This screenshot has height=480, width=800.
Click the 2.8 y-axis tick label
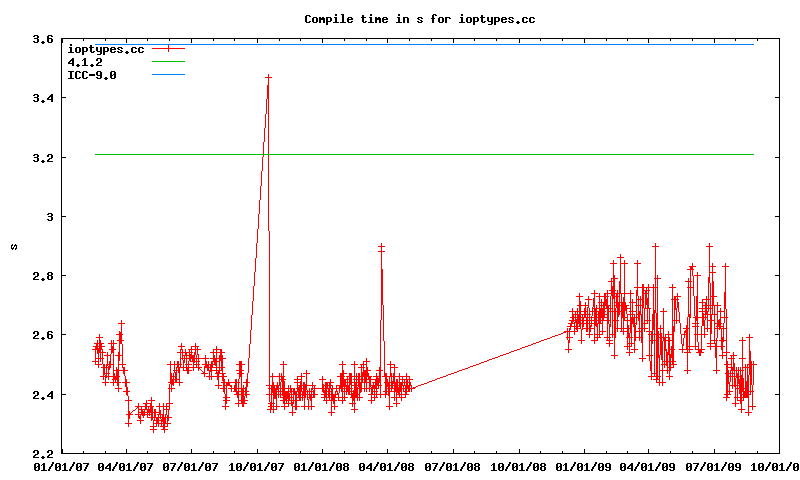[42, 275]
